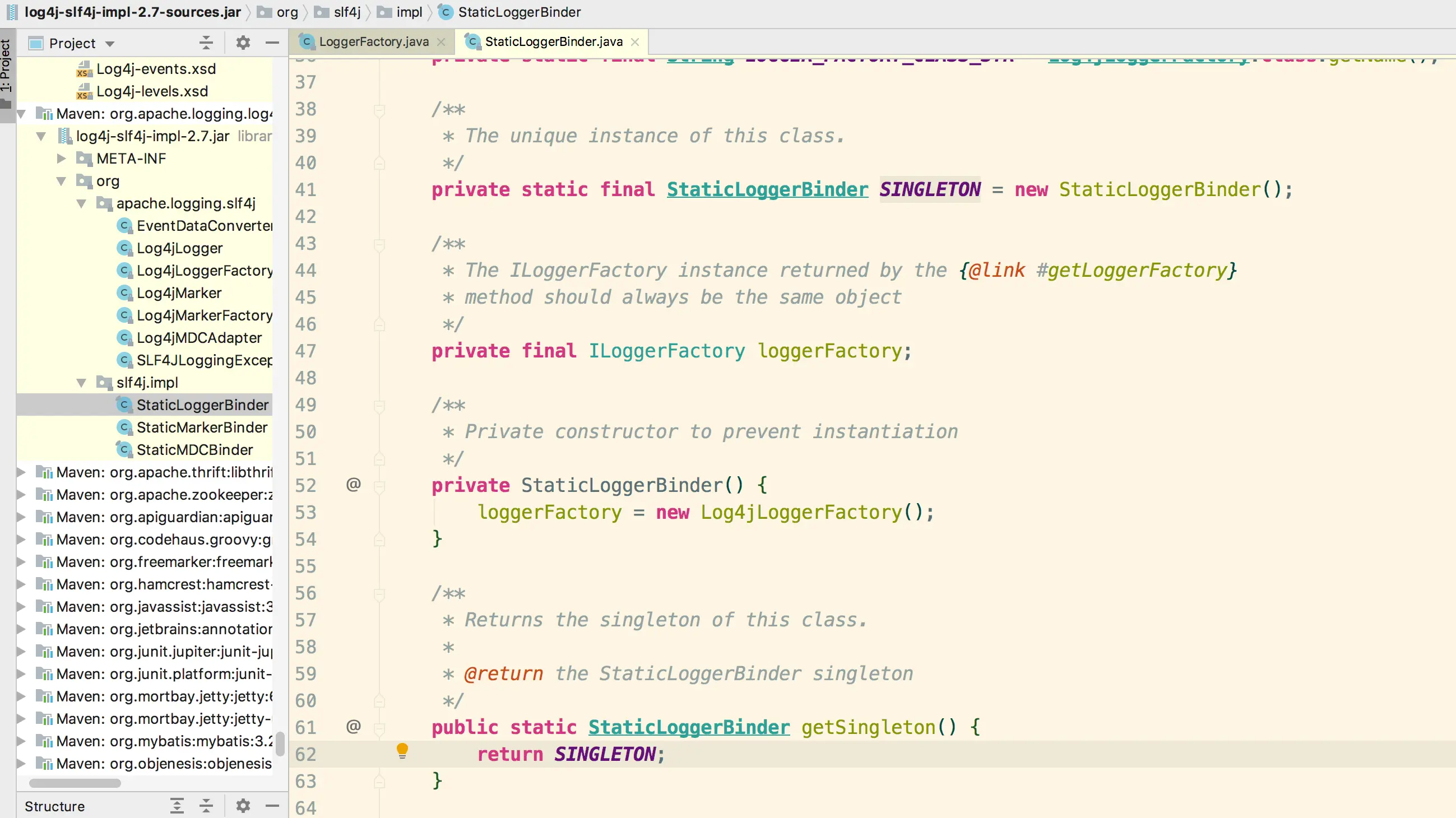
Task: Expand the META-INF folder
Action: pos(62,159)
